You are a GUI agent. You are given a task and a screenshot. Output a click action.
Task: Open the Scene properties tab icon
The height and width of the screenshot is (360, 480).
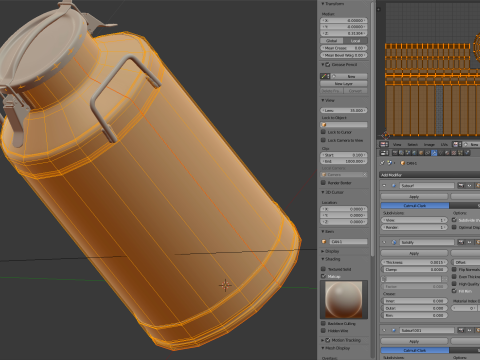[408, 153]
